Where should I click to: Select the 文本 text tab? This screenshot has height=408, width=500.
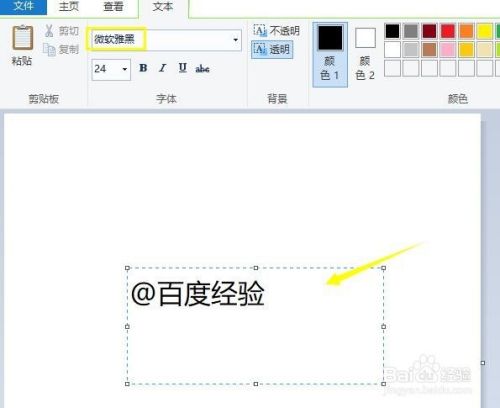tap(163, 6)
